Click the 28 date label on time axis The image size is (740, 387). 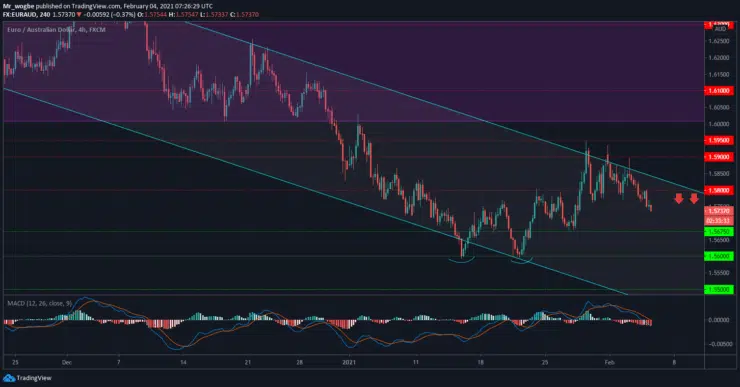(299, 362)
